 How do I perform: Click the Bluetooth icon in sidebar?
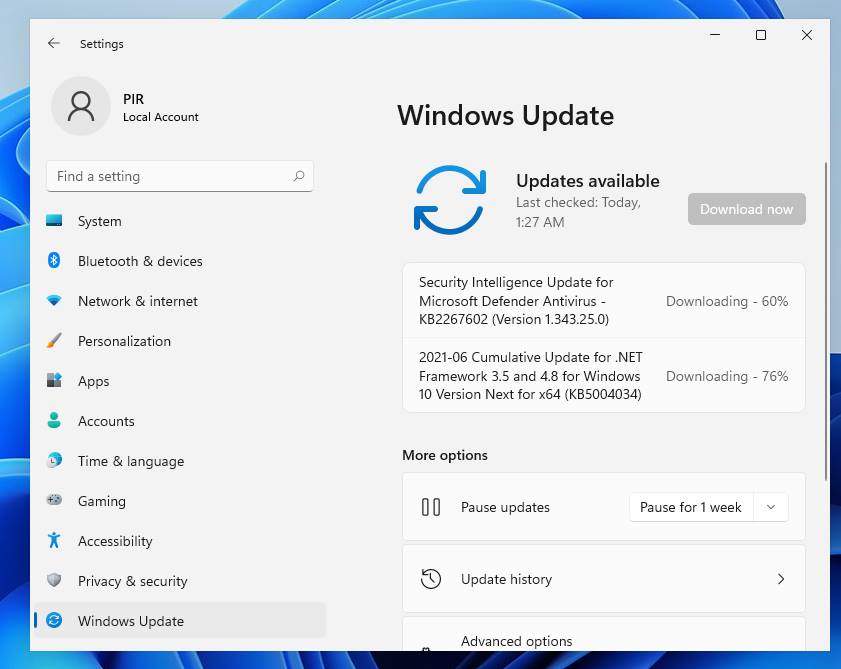tap(54, 260)
